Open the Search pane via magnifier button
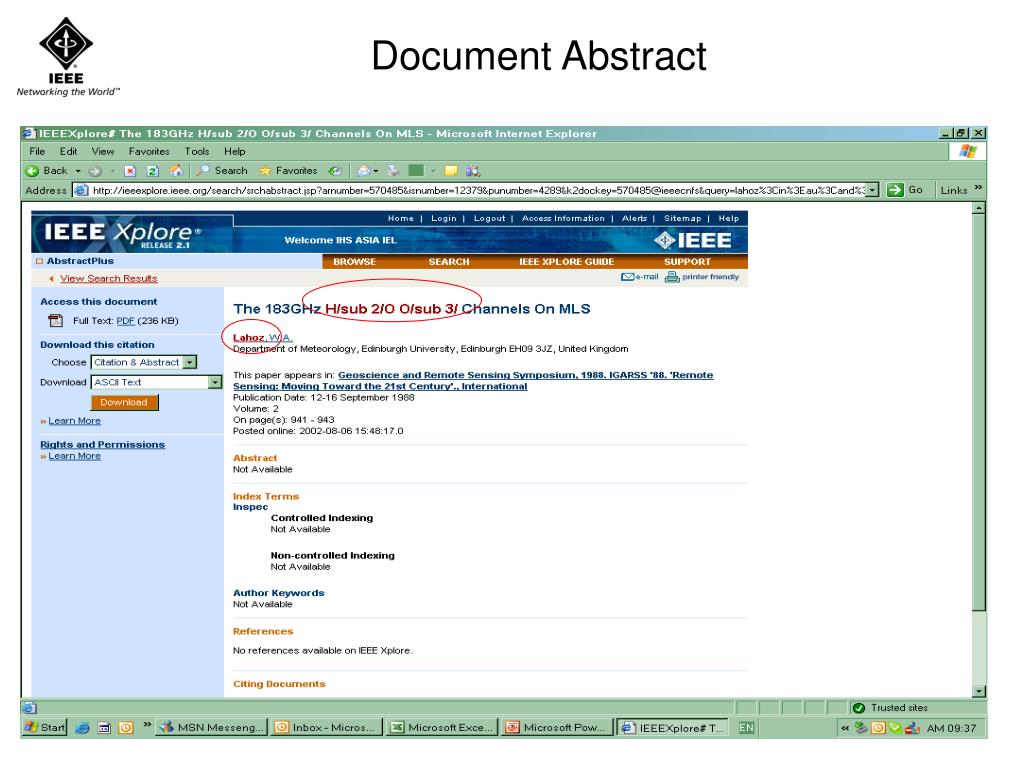 click(222, 170)
